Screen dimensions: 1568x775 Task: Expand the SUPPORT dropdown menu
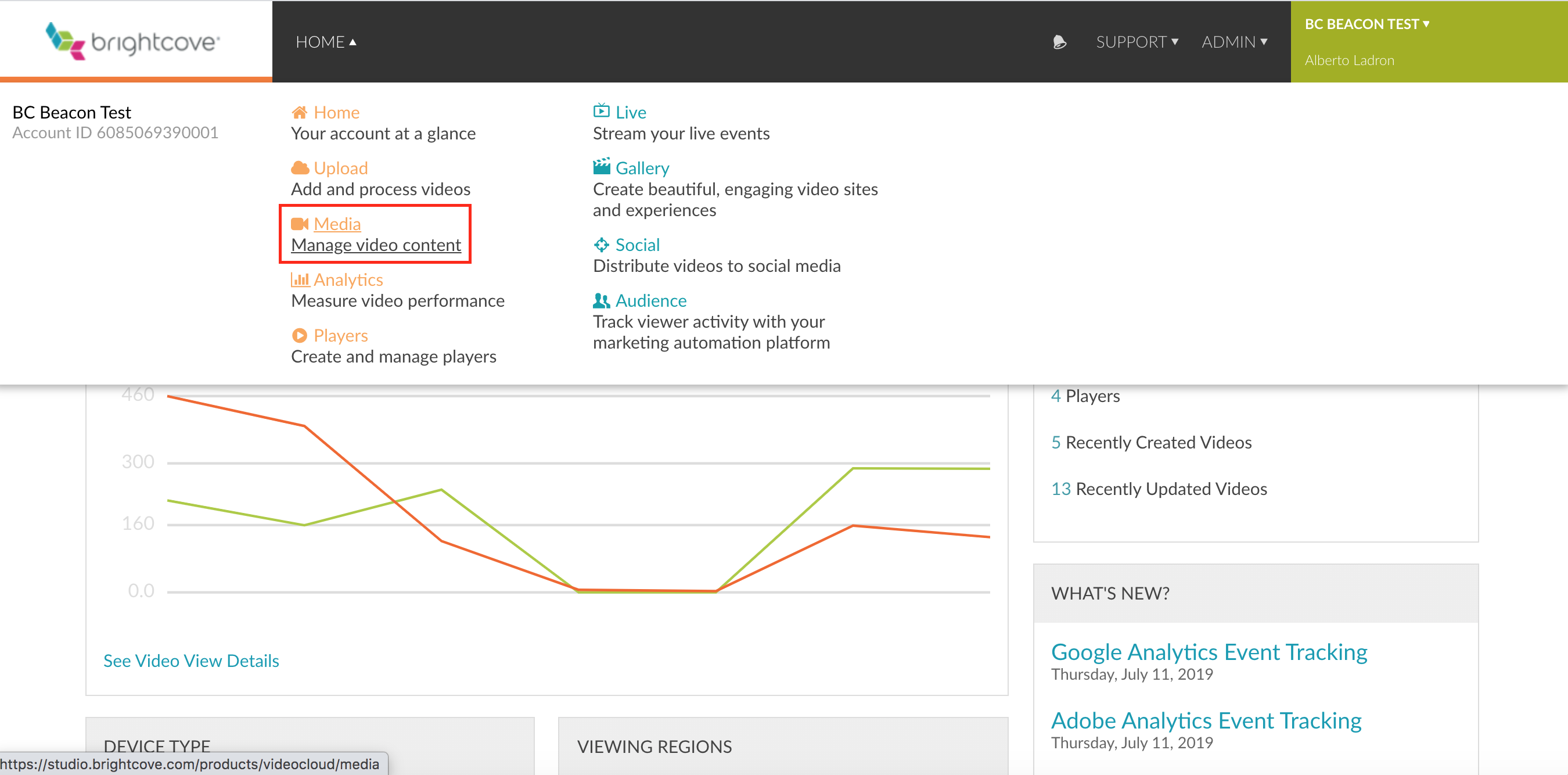[x=1137, y=42]
